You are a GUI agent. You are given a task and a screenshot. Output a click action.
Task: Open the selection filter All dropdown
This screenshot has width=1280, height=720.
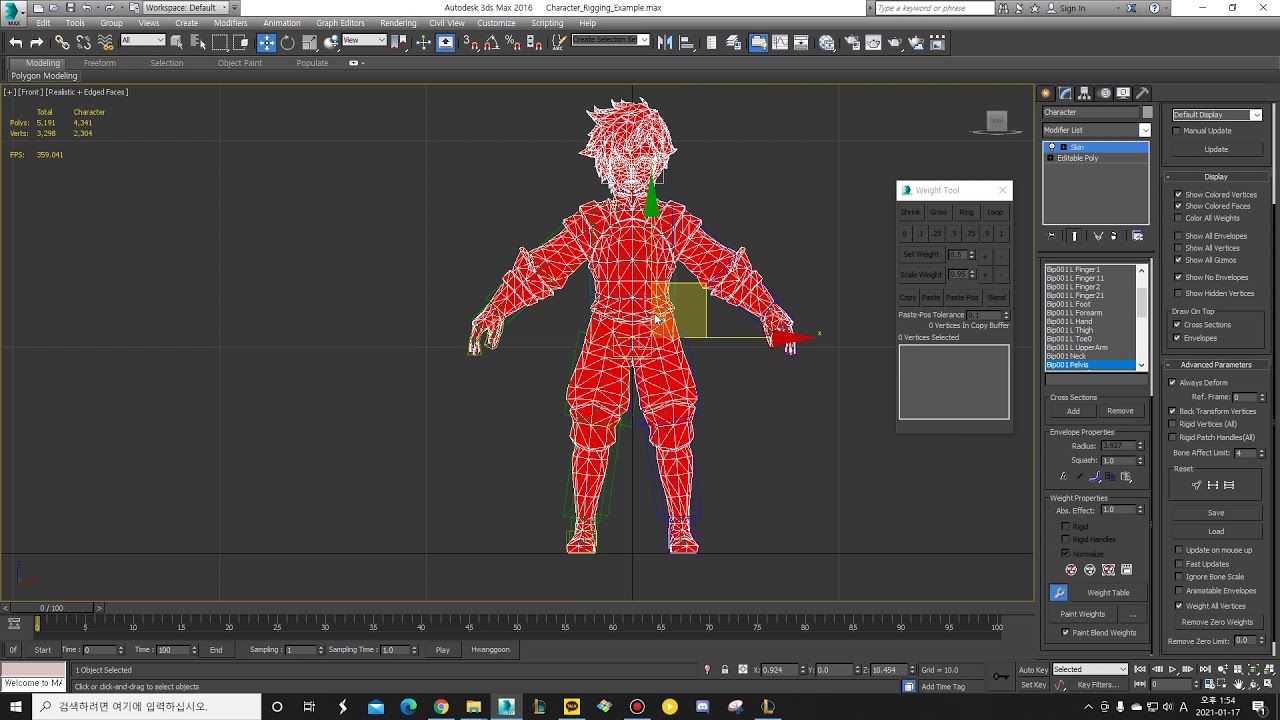tap(142, 40)
